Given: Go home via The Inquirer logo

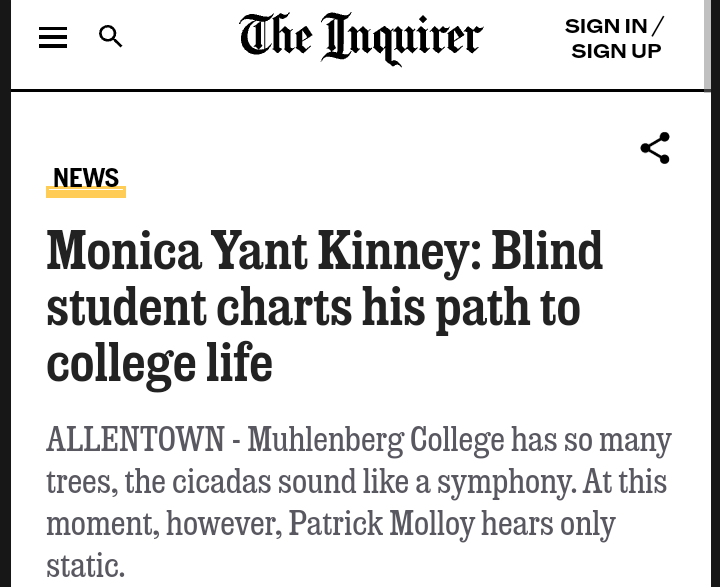Looking at the screenshot, I should 361,39.
